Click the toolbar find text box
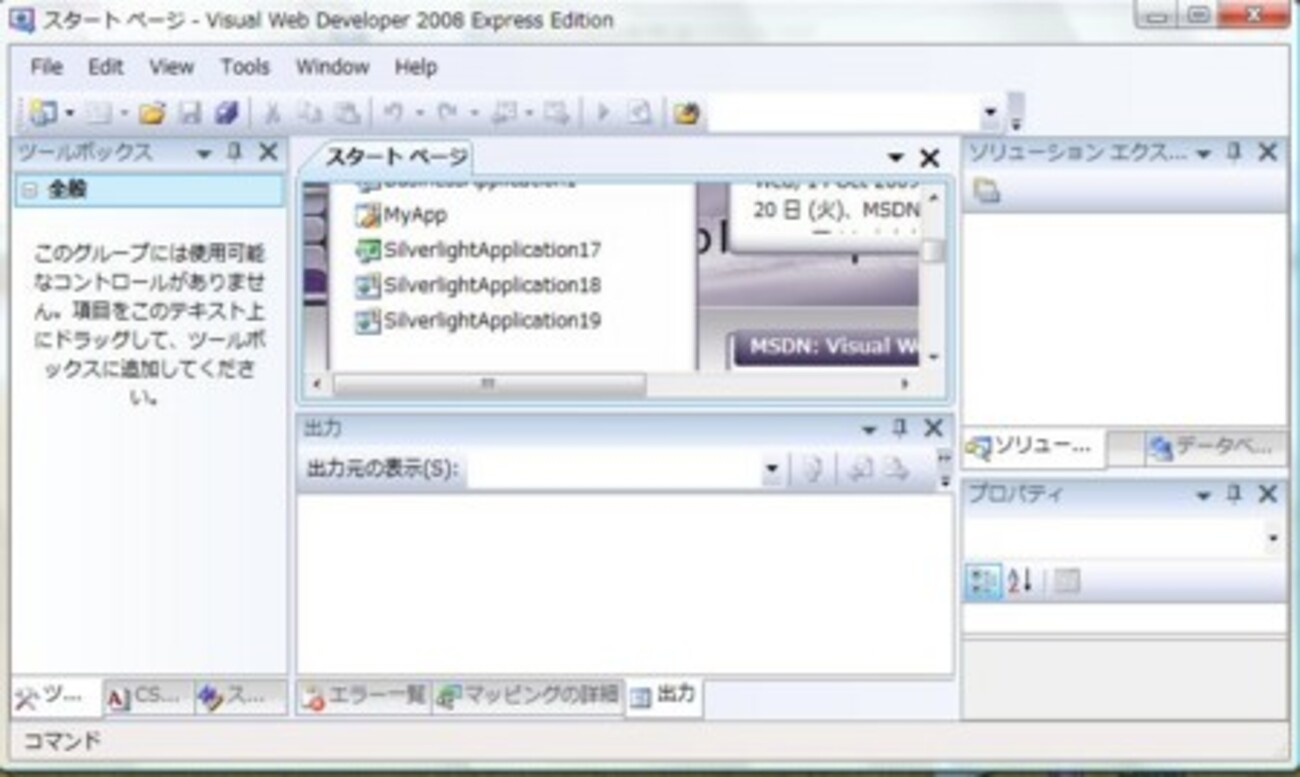 [x=844, y=114]
